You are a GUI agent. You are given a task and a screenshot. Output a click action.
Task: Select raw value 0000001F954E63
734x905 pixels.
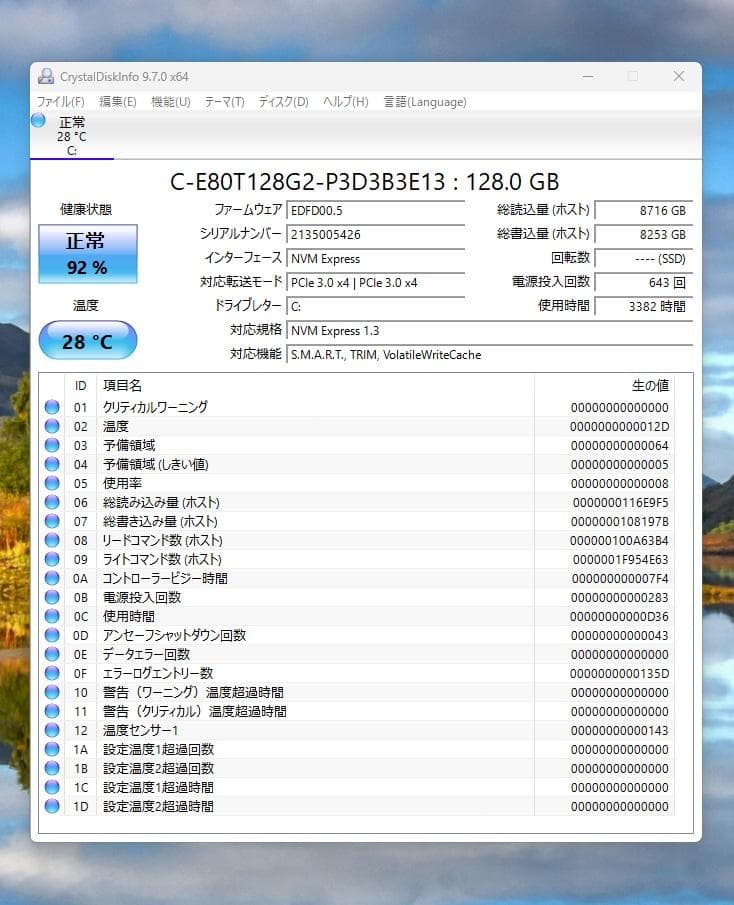621,560
